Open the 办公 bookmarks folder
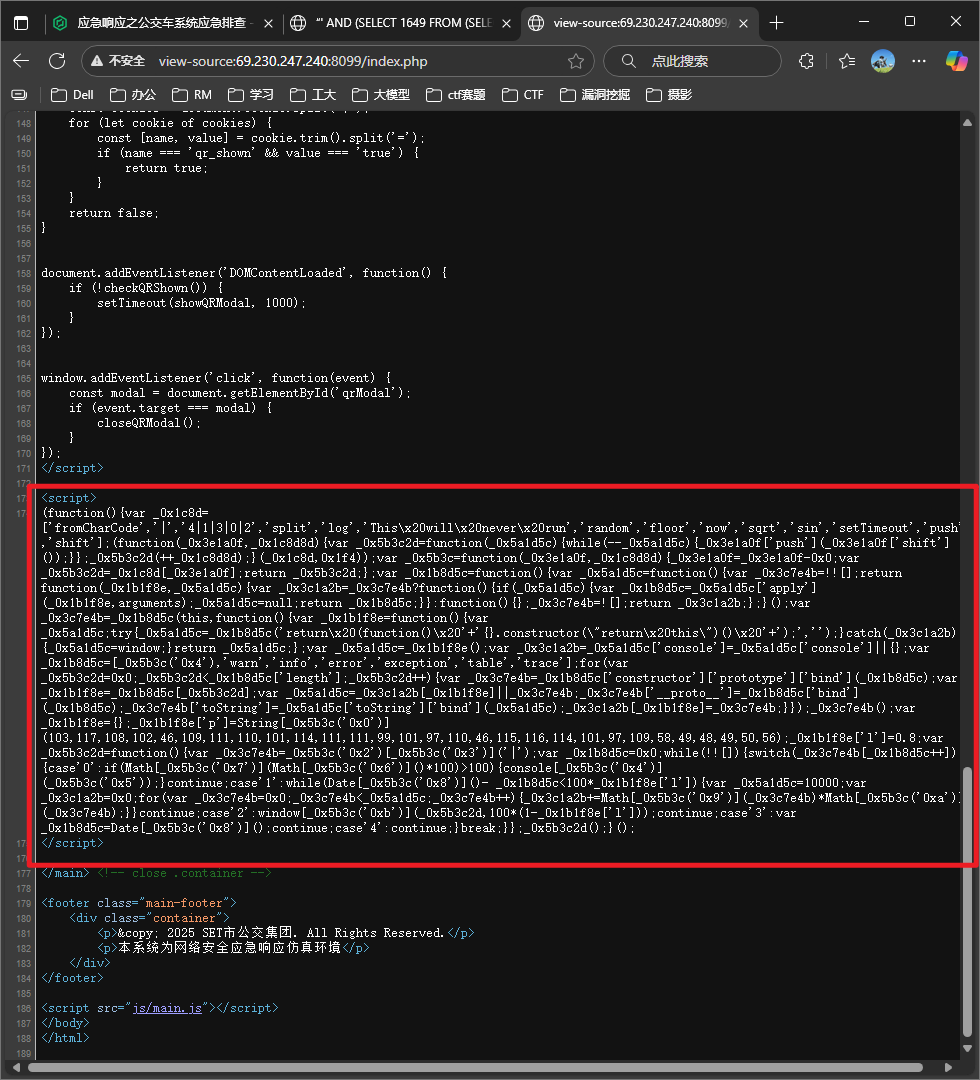980x1080 pixels. (134, 94)
